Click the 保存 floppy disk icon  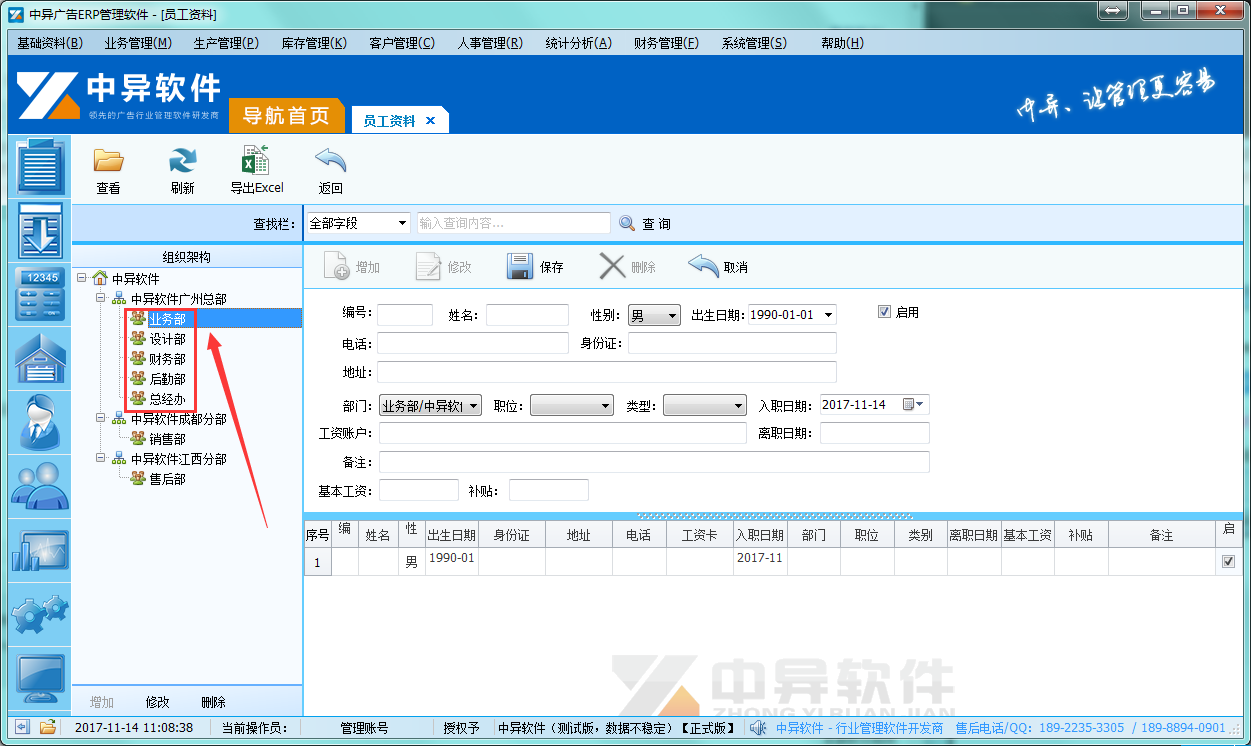tap(520, 266)
